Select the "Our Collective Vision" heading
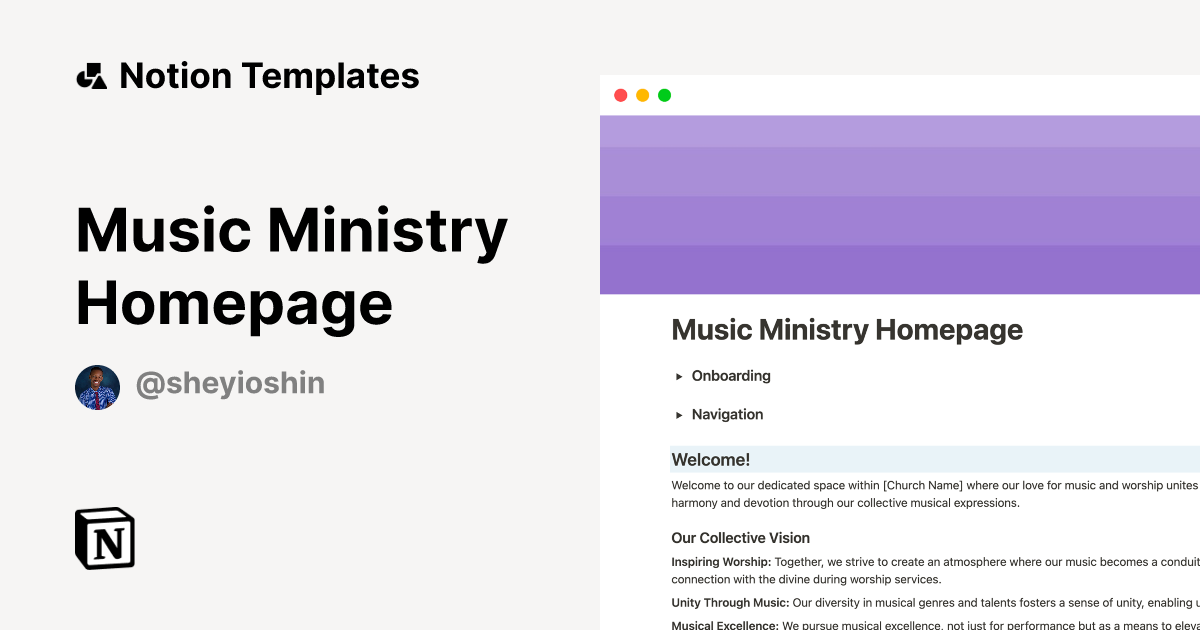The width and height of the screenshot is (1200, 630). point(740,538)
